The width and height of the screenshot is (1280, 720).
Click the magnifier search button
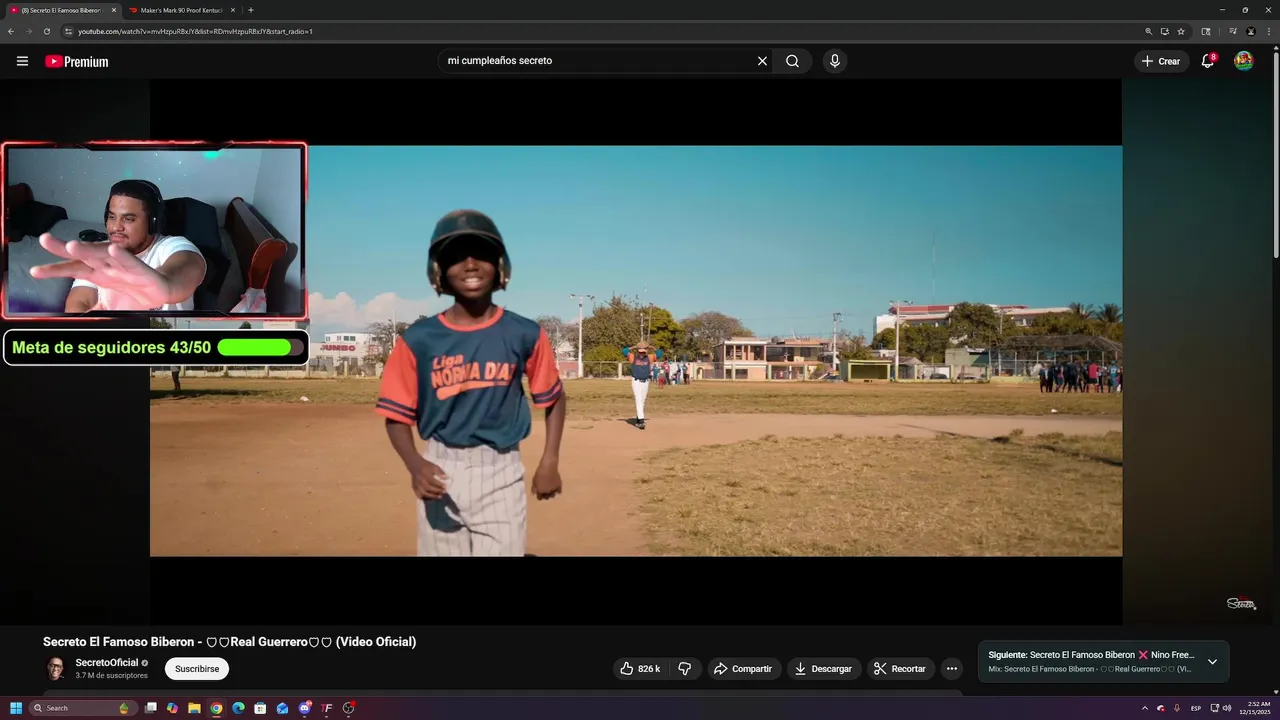pos(792,61)
